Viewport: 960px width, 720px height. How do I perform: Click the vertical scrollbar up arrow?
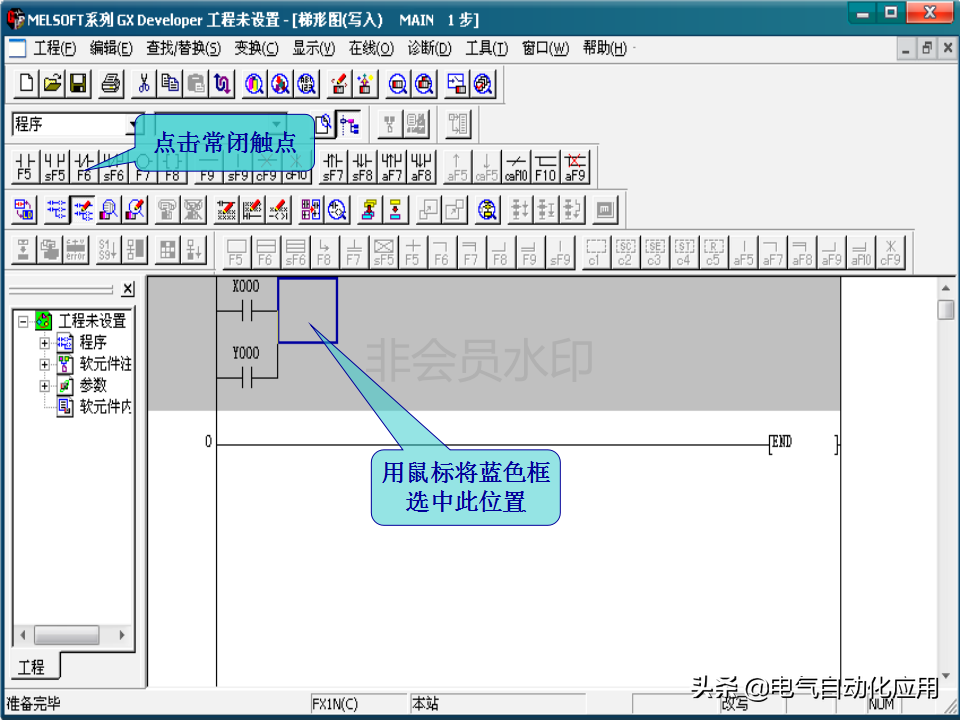pos(946,287)
